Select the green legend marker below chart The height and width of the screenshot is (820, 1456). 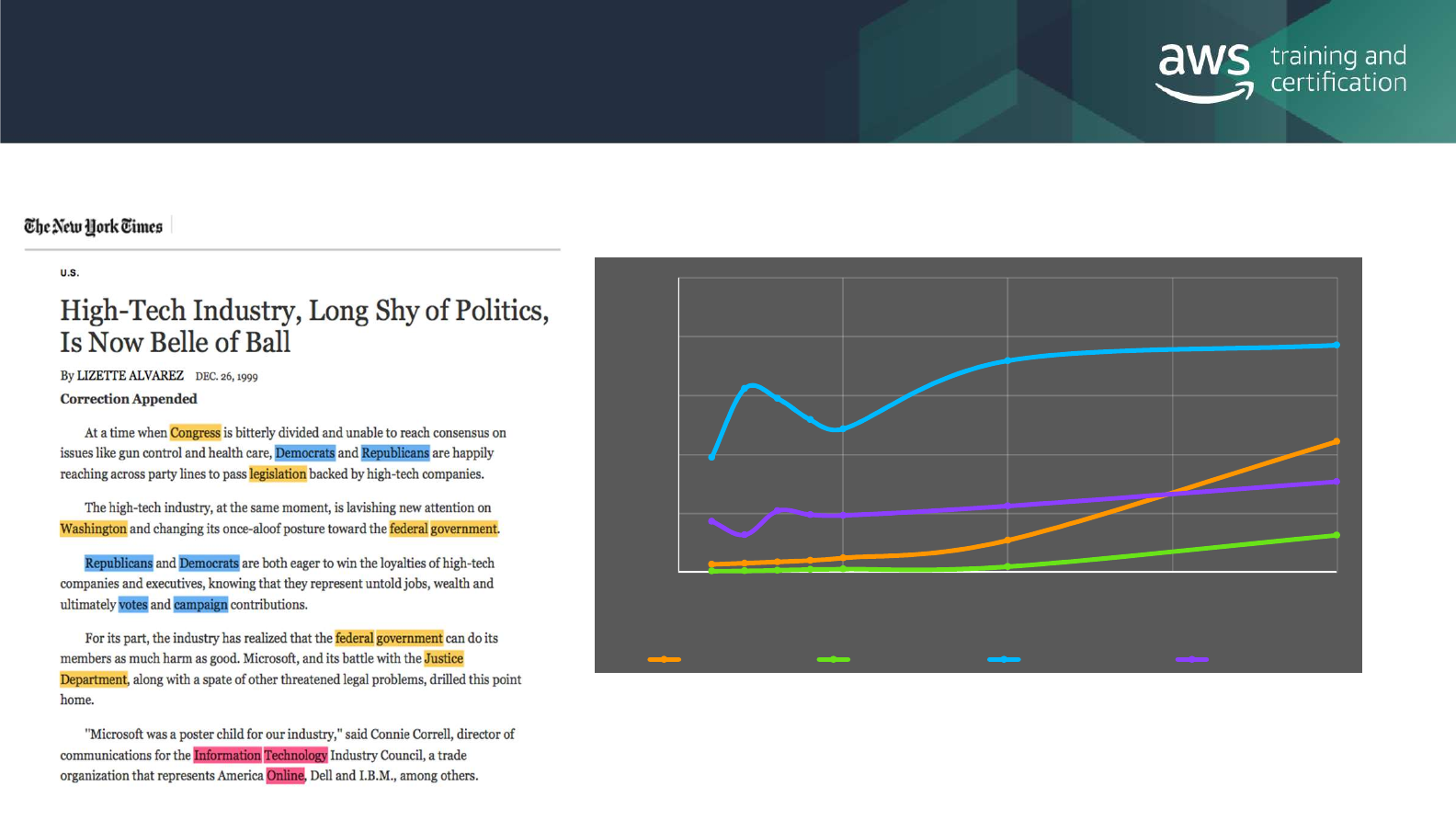[x=834, y=659]
